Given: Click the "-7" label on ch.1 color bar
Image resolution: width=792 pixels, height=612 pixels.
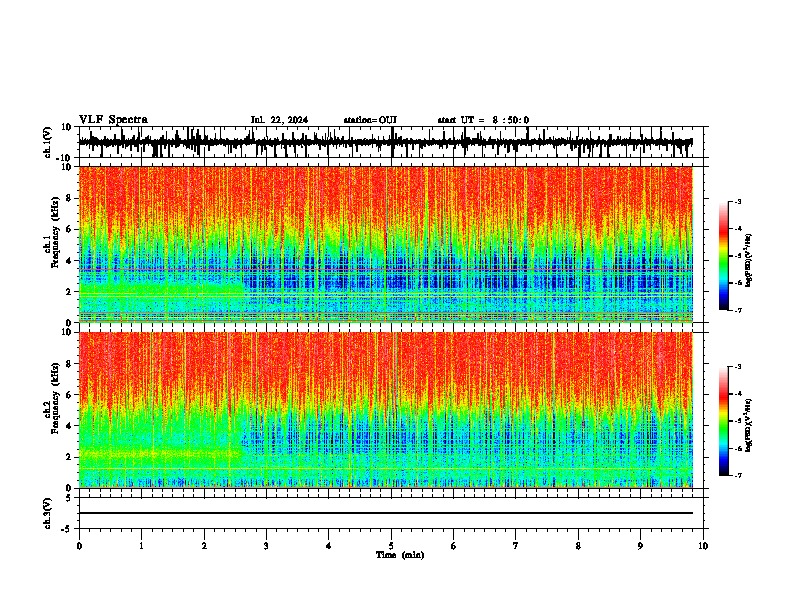Looking at the screenshot, I should coord(737,310).
